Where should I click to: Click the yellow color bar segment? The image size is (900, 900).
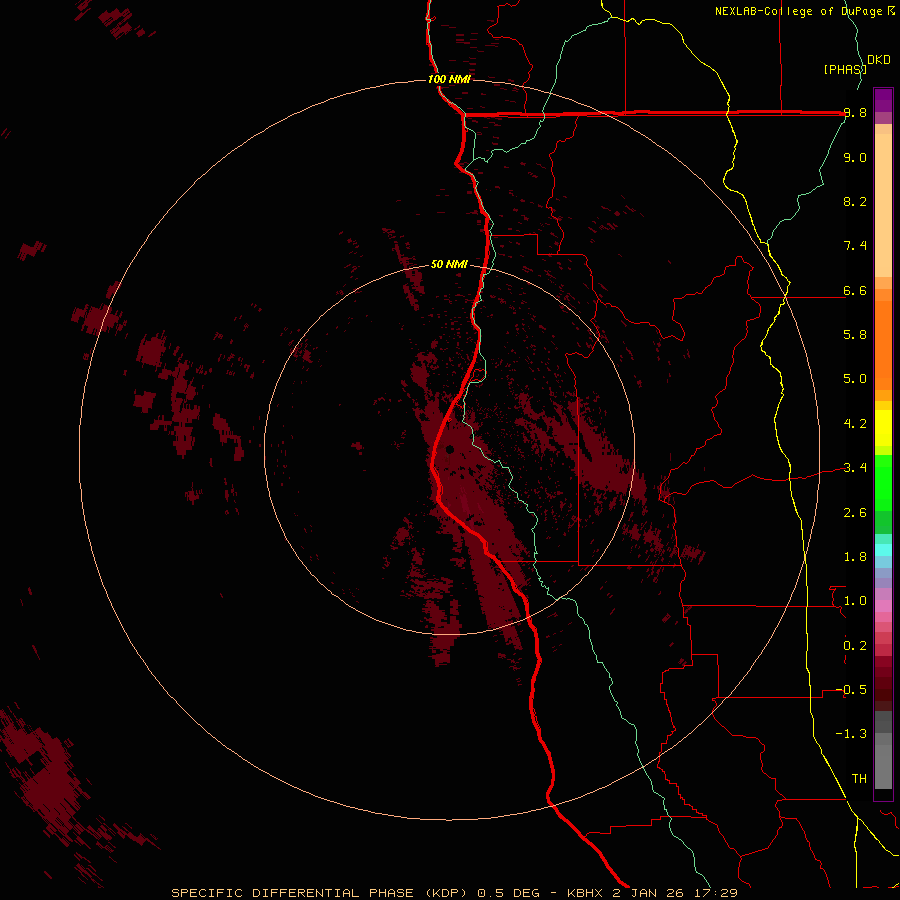point(883,428)
